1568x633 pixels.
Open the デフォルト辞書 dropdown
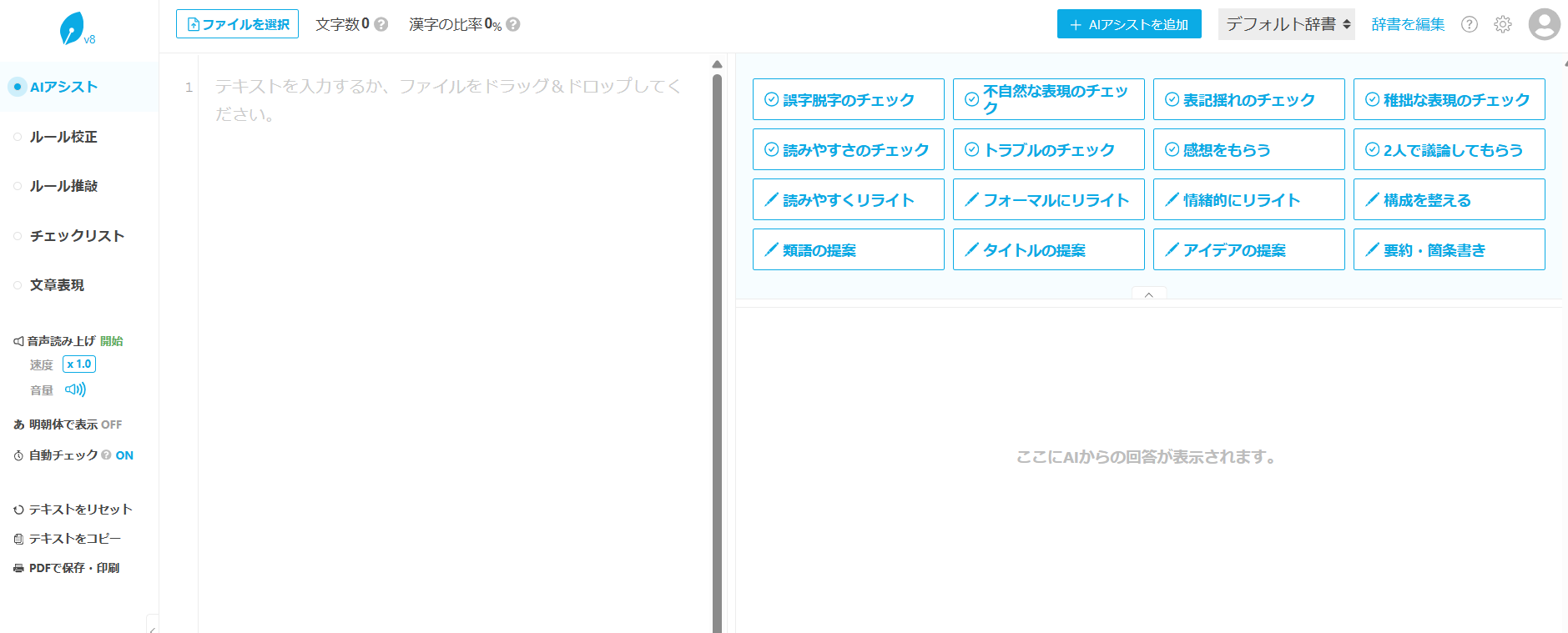(1286, 24)
